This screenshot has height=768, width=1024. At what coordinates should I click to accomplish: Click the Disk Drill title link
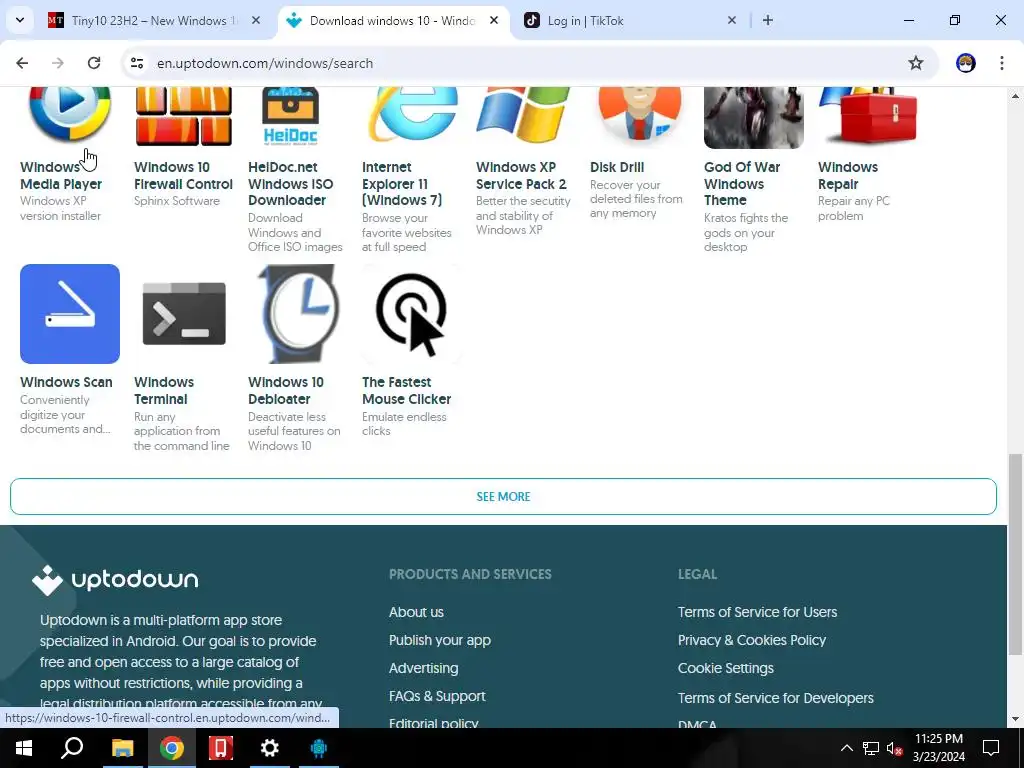click(x=616, y=167)
